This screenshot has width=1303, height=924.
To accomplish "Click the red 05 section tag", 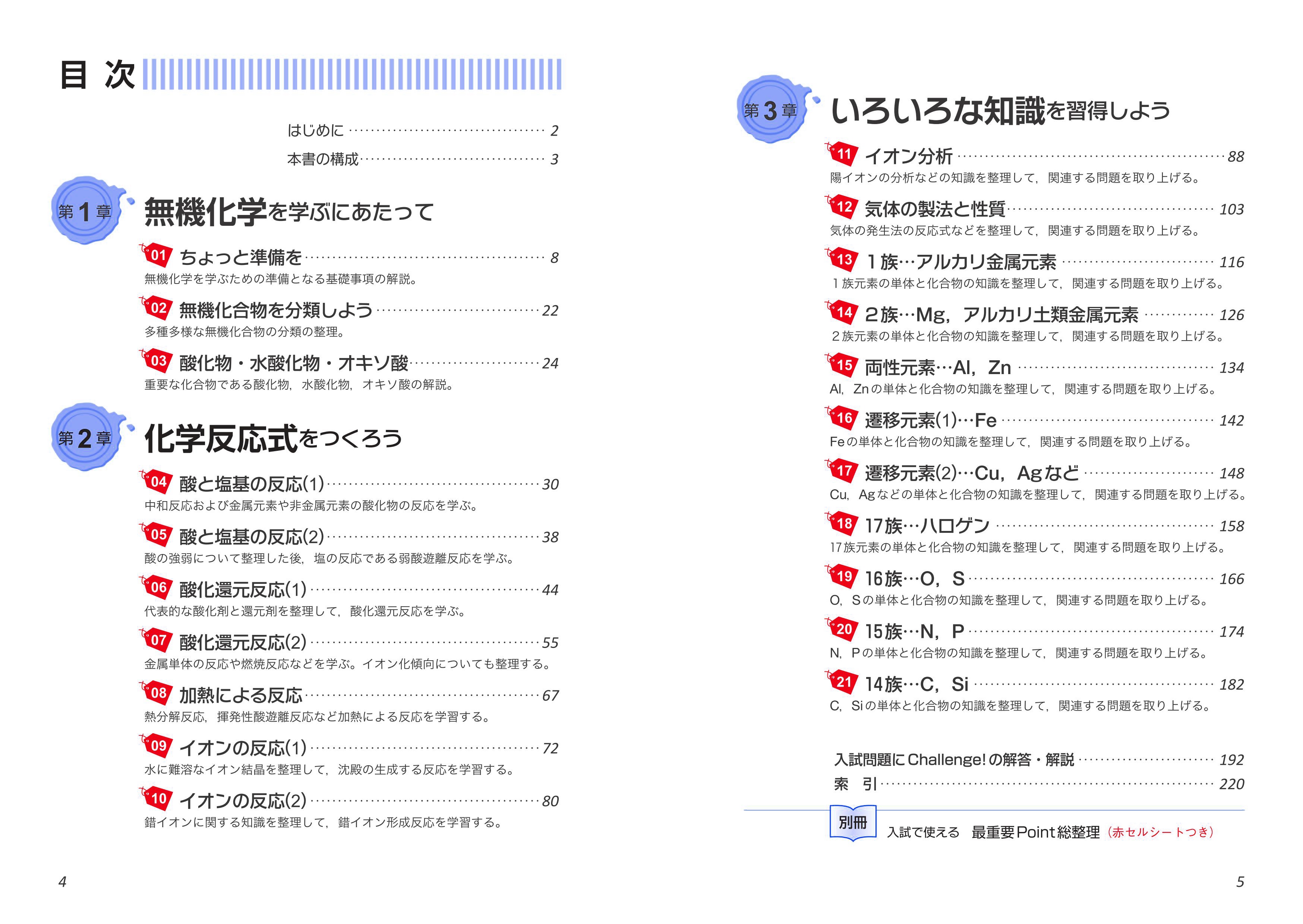I will pyautogui.click(x=156, y=534).
